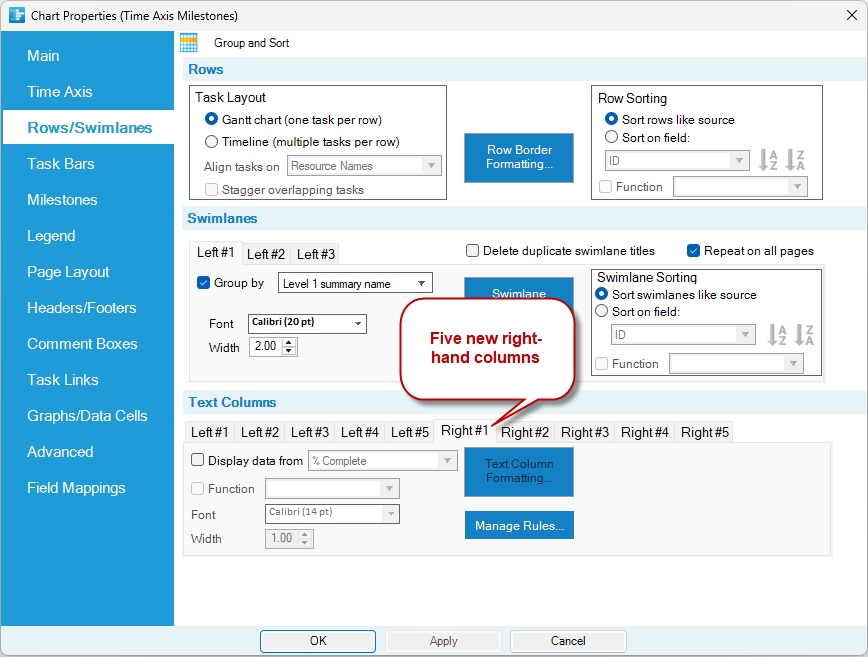Click the Group and Sort grid icon
Screen dimensions: 868x657
[189, 43]
